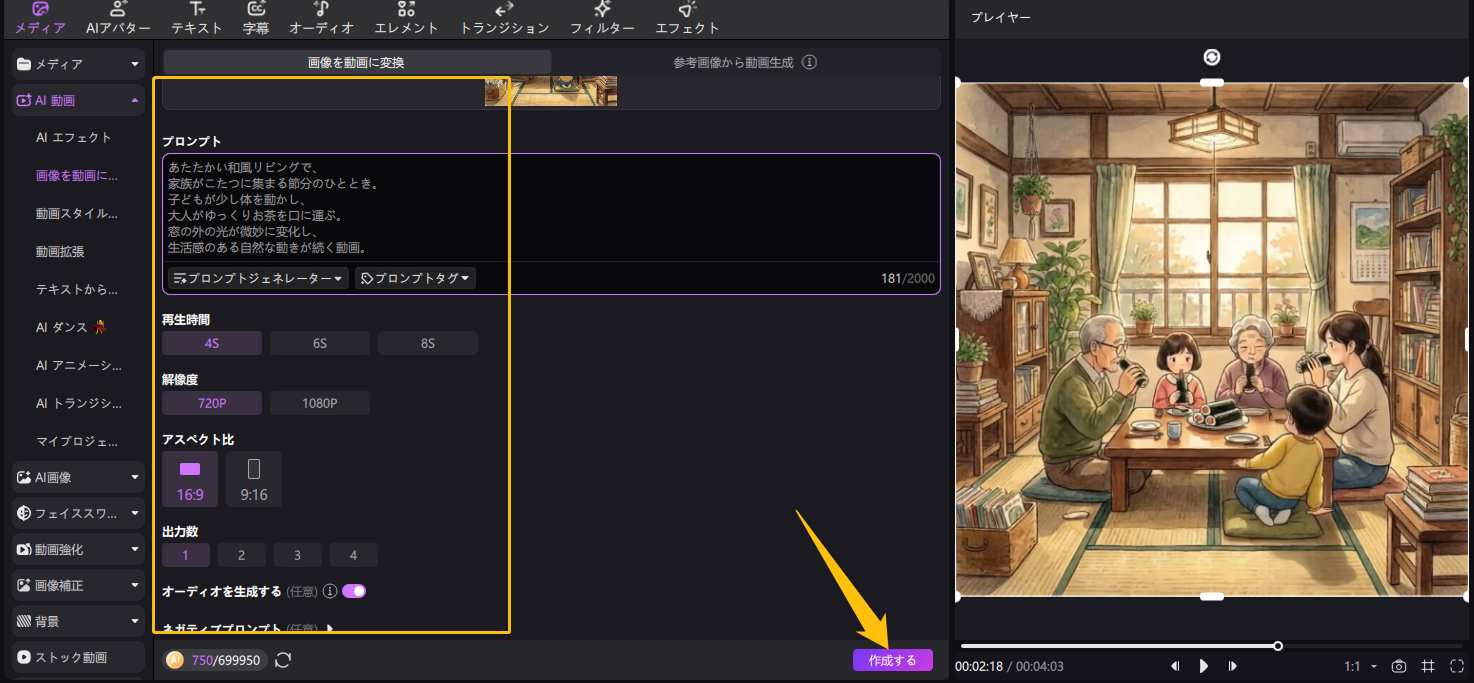1474x683 pixels.
Task: Click the info icon next to オーディオを生成する
Action: (330, 591)
